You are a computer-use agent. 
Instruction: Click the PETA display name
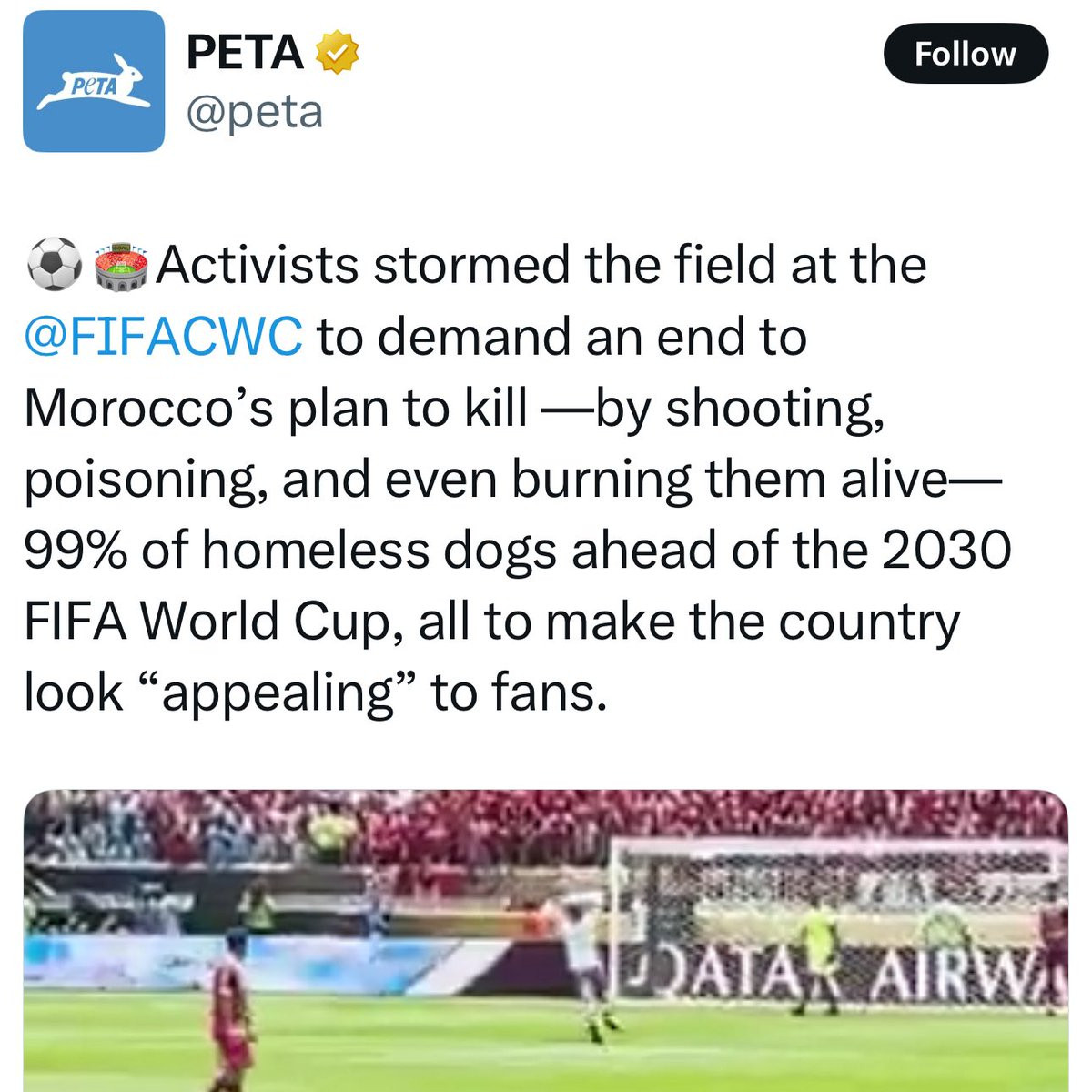(x=244, y=52)
